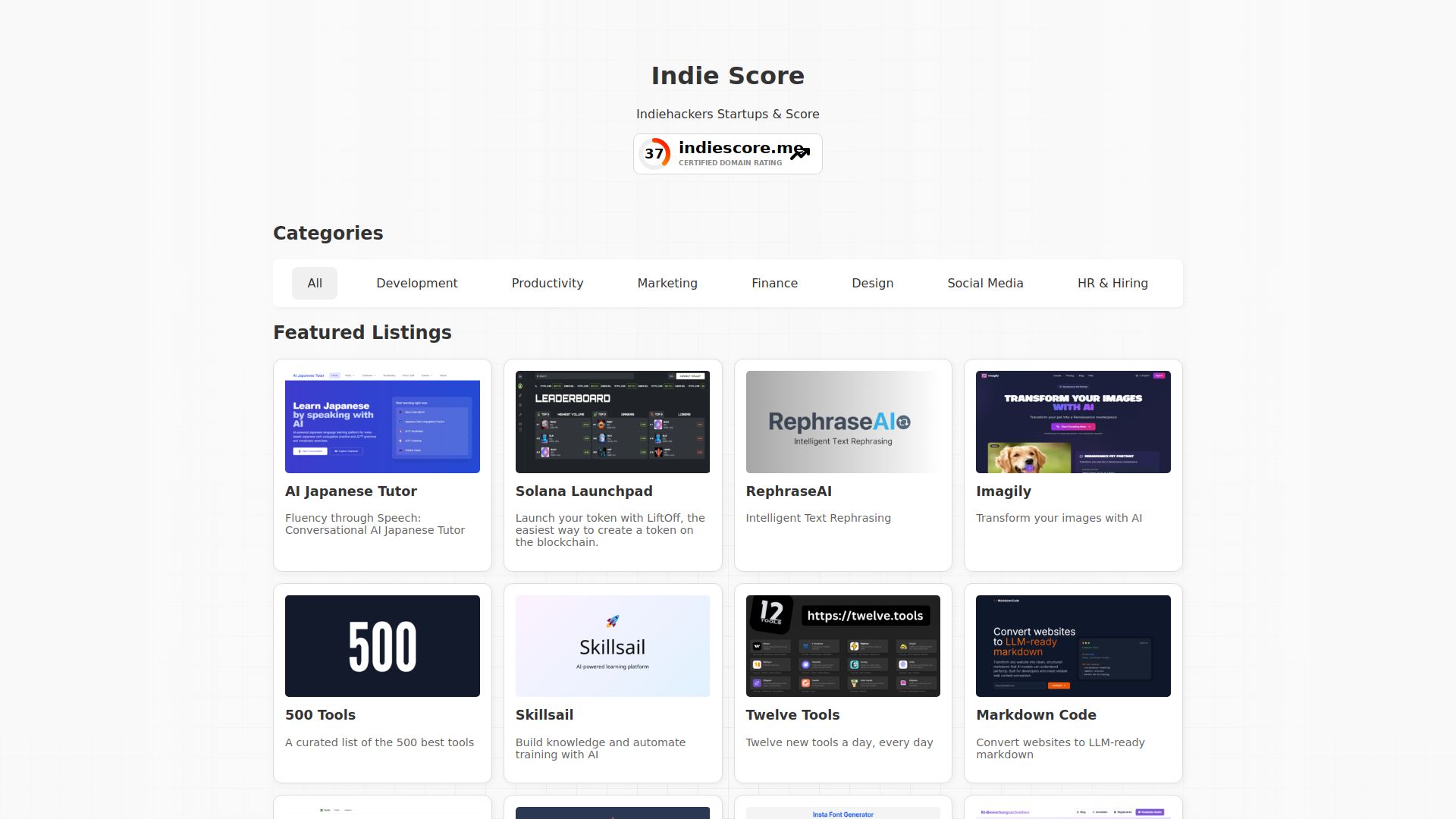Click the 500 Tools card thumbnail
The image size is (1456, 819).
(382, 645)
